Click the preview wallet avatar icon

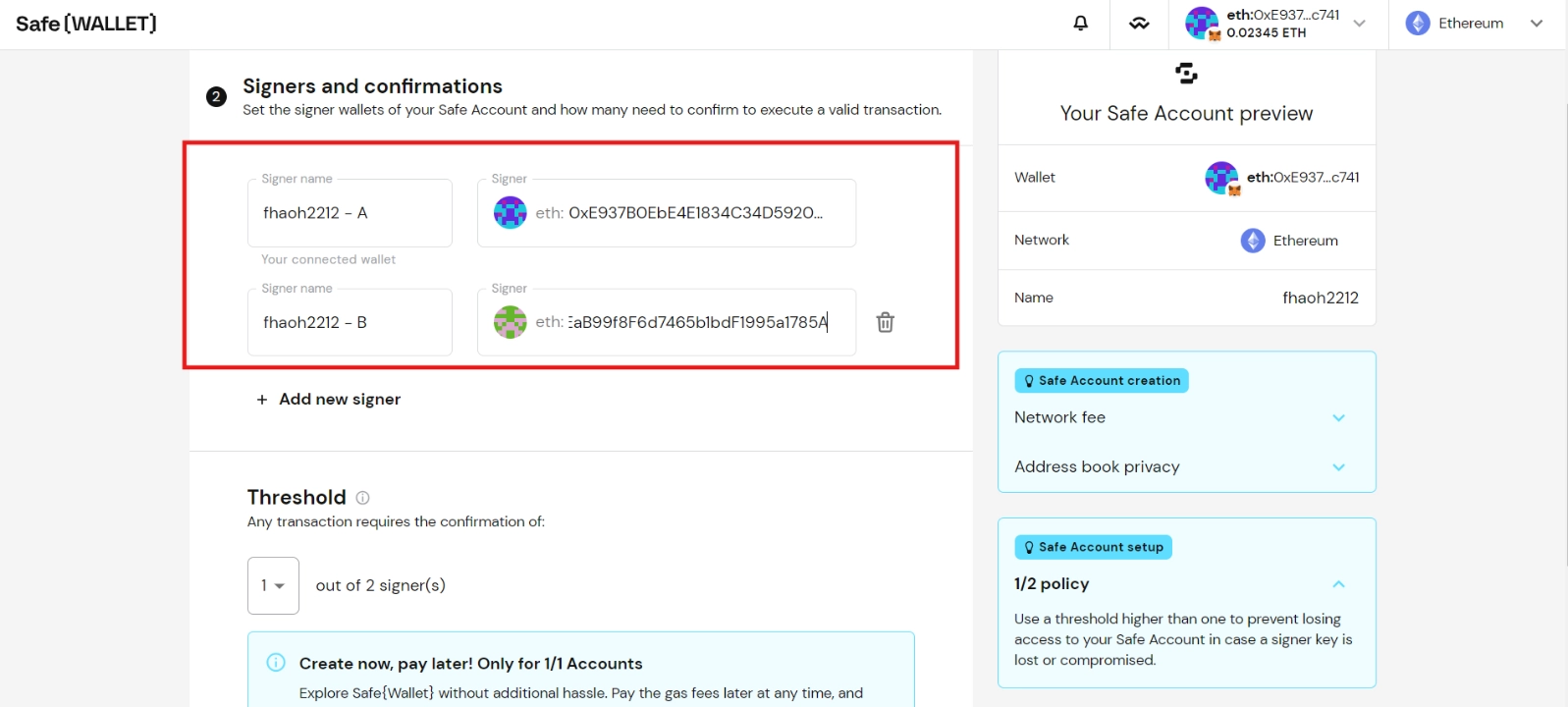pos(1221,178)
